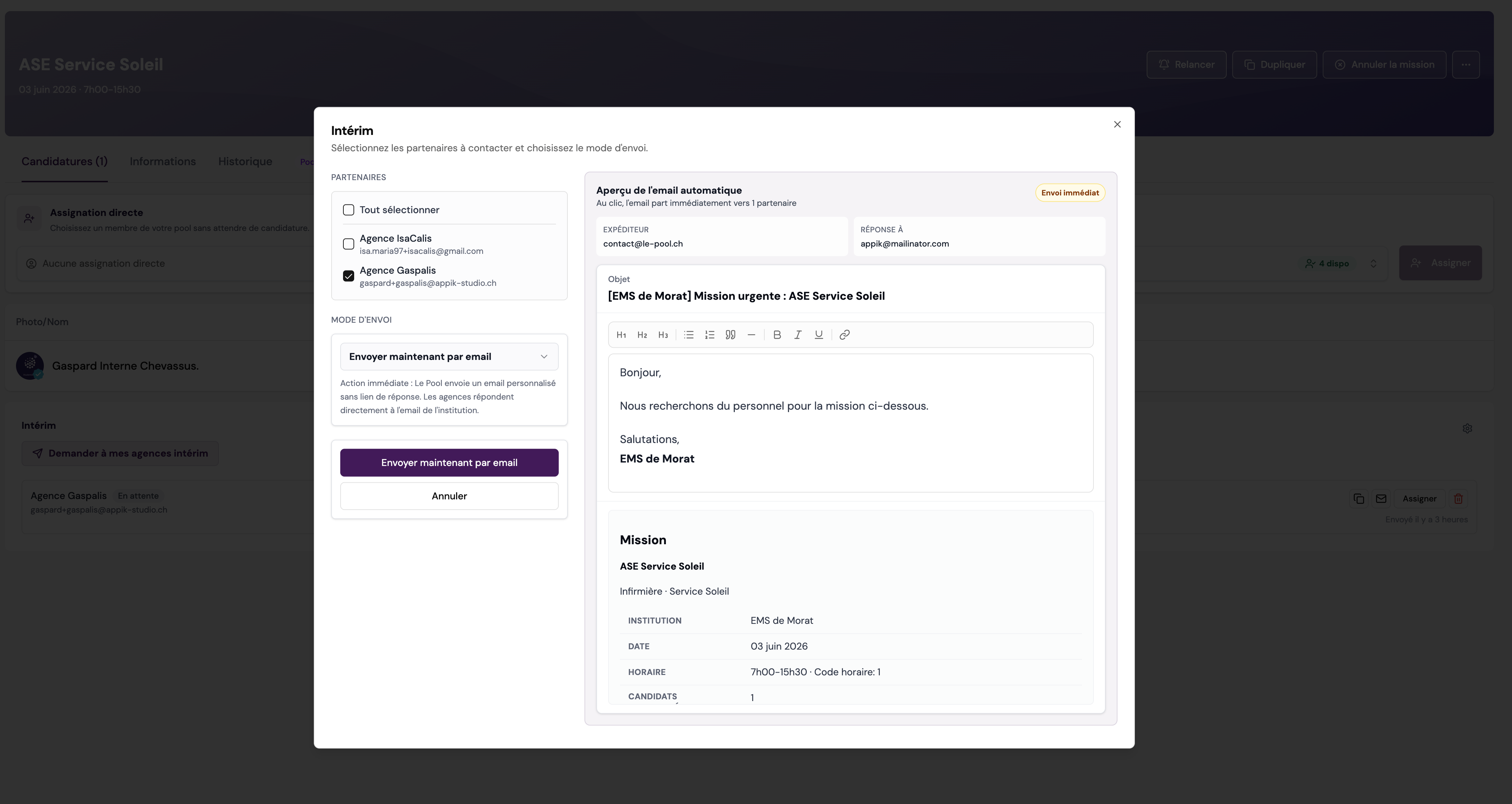Insert a numbered list in email body
Image resolution: width=1512 pixels, height=804 pixels.
click(710, 335)
